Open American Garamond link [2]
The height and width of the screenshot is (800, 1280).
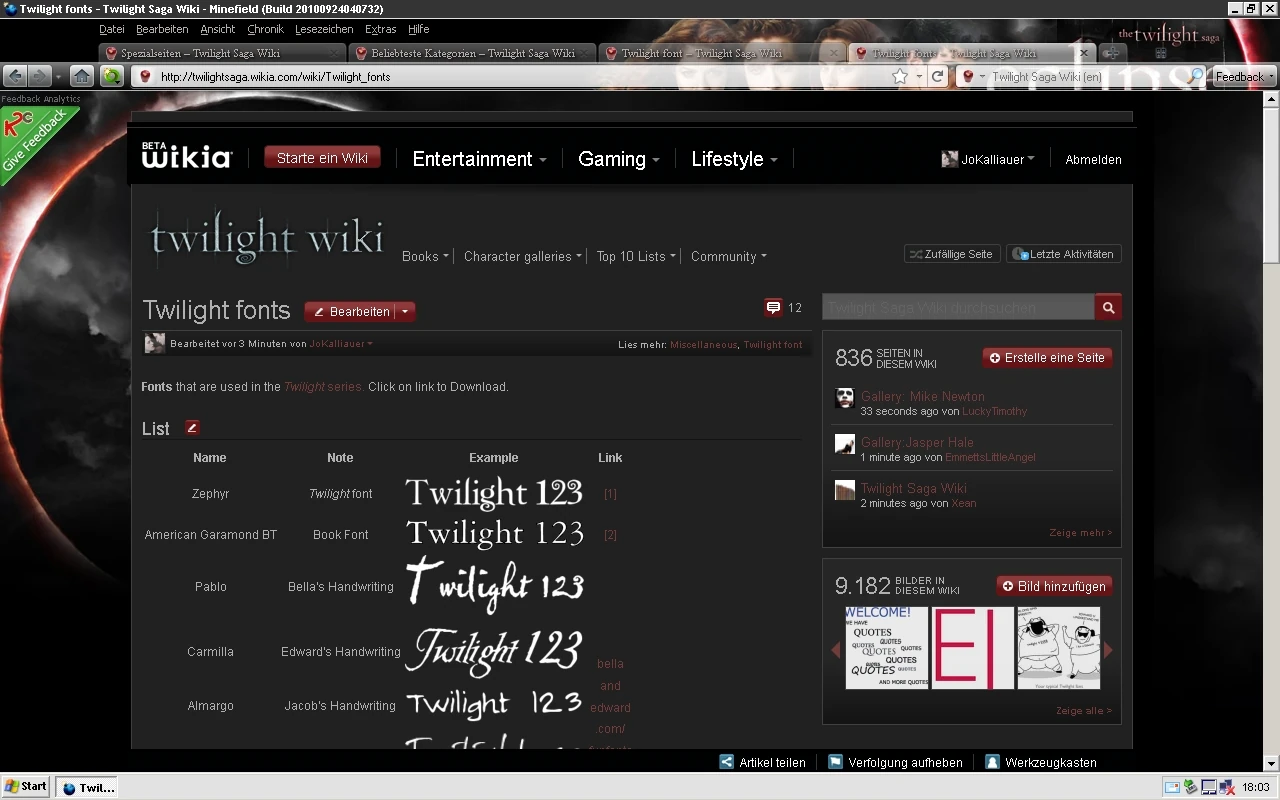610,535
